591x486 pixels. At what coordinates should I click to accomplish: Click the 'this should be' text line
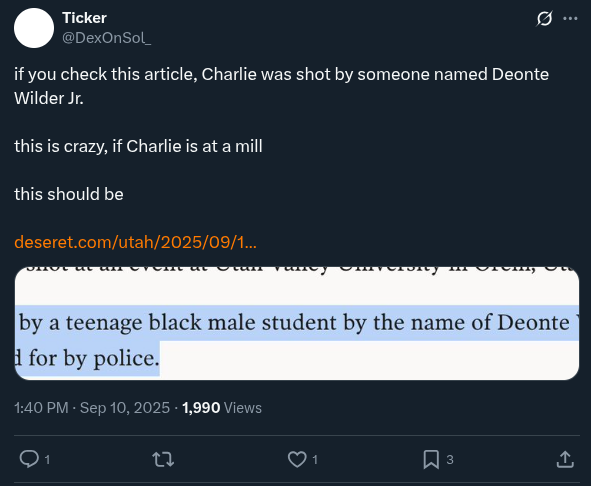pos(69,194)
